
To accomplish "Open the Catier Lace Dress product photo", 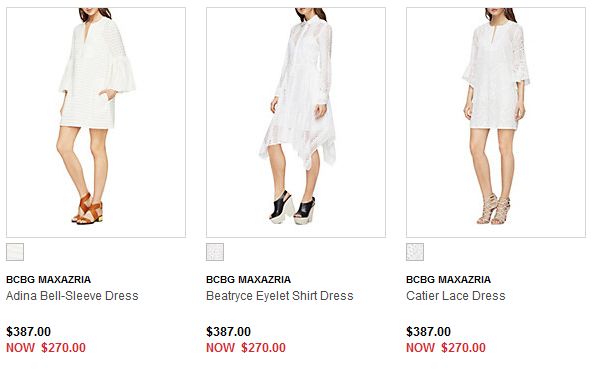I will 496,122.
